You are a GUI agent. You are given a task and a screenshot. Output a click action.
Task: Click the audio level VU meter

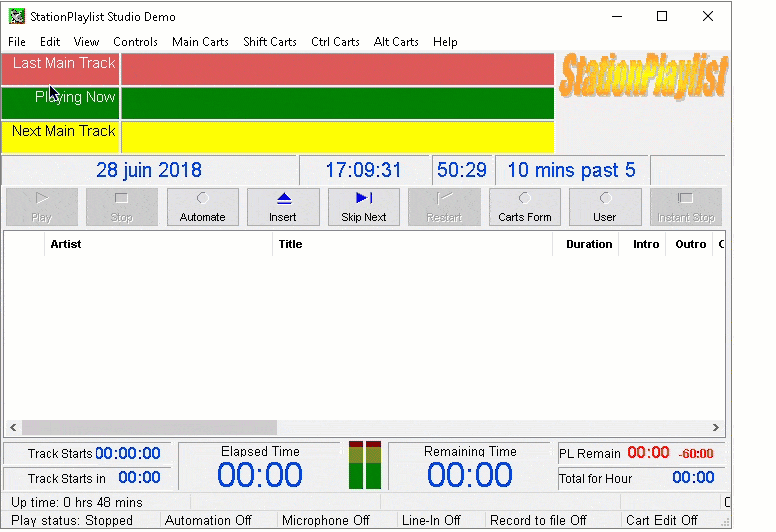[365, 465]
